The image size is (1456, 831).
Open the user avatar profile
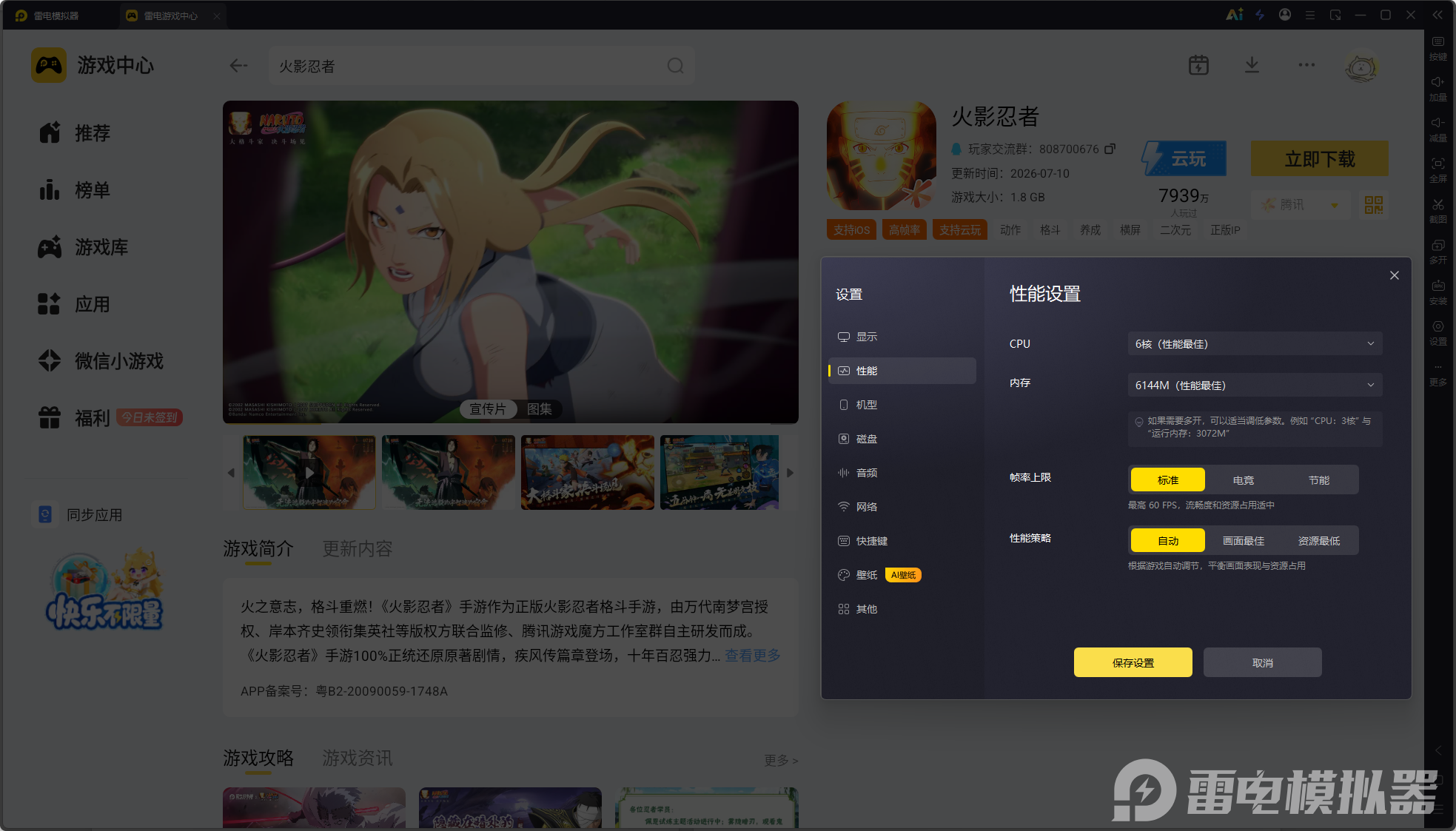pyautogui.click(x=1361, y=67)
